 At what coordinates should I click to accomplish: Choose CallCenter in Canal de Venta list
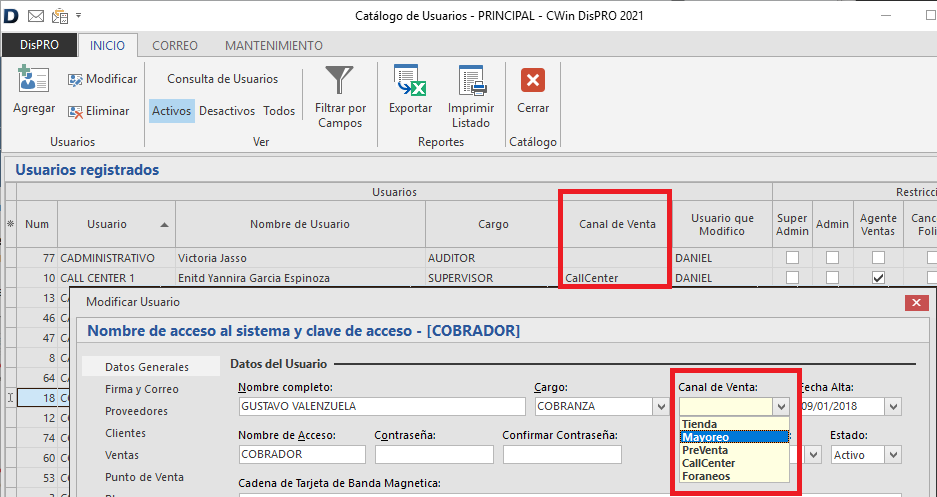735,464
